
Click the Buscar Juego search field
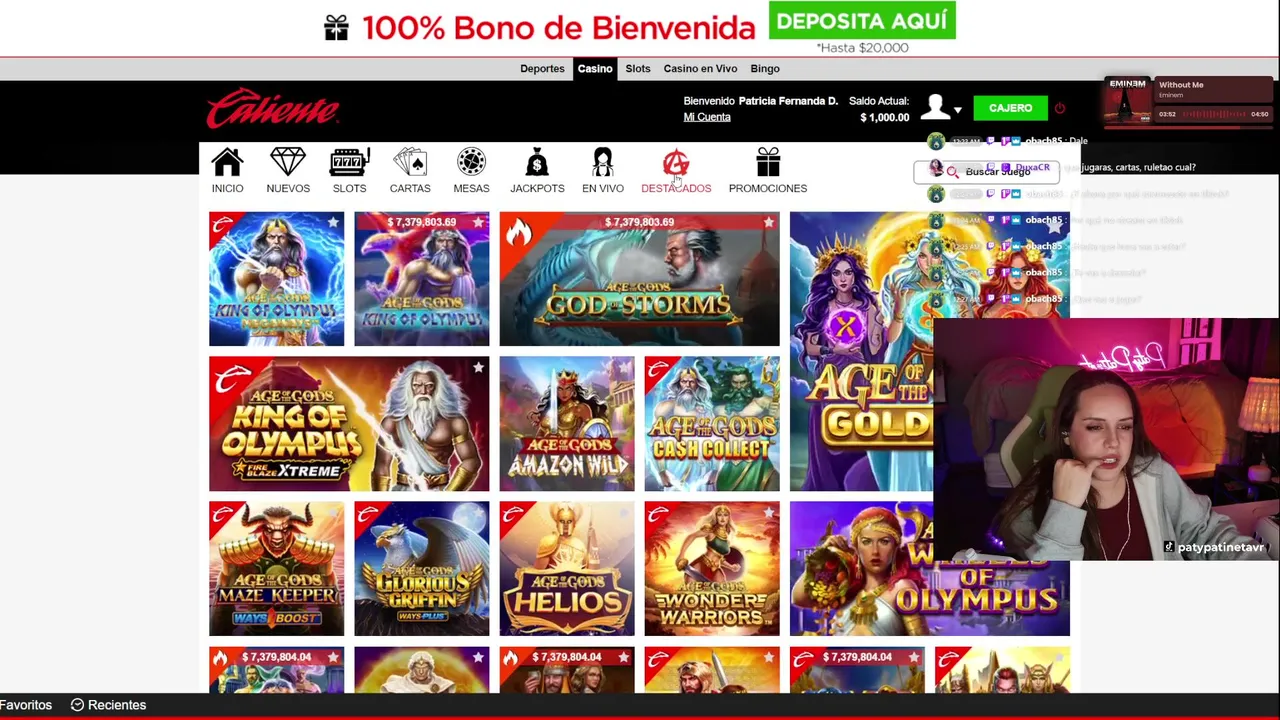click(986, 172)
